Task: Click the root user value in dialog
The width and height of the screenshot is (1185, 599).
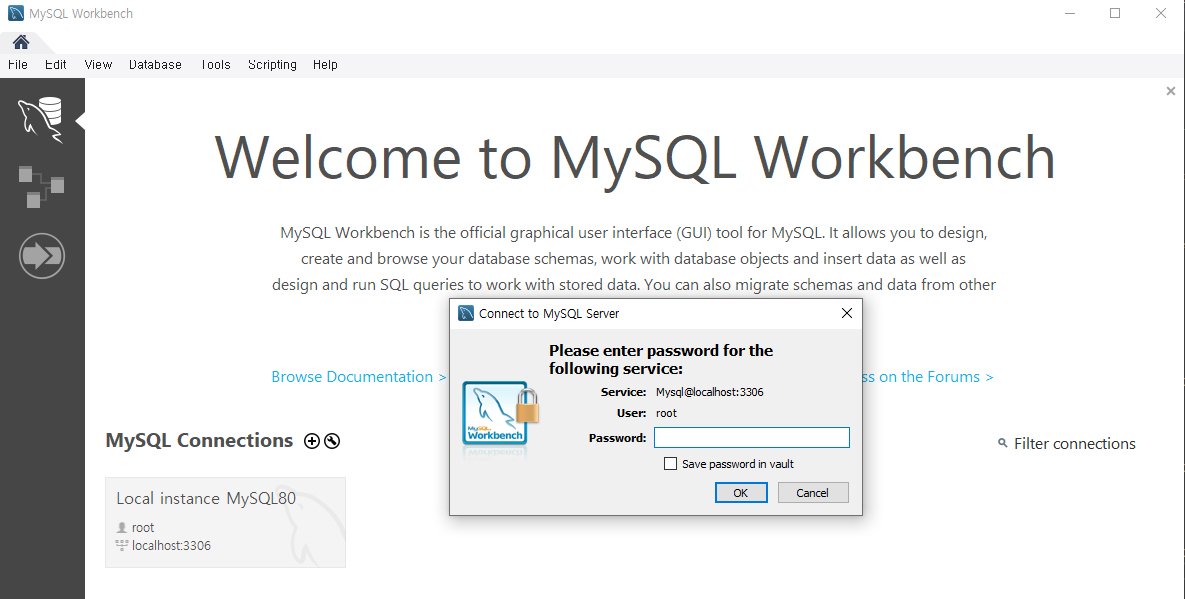Action: (x=667, y=413)
